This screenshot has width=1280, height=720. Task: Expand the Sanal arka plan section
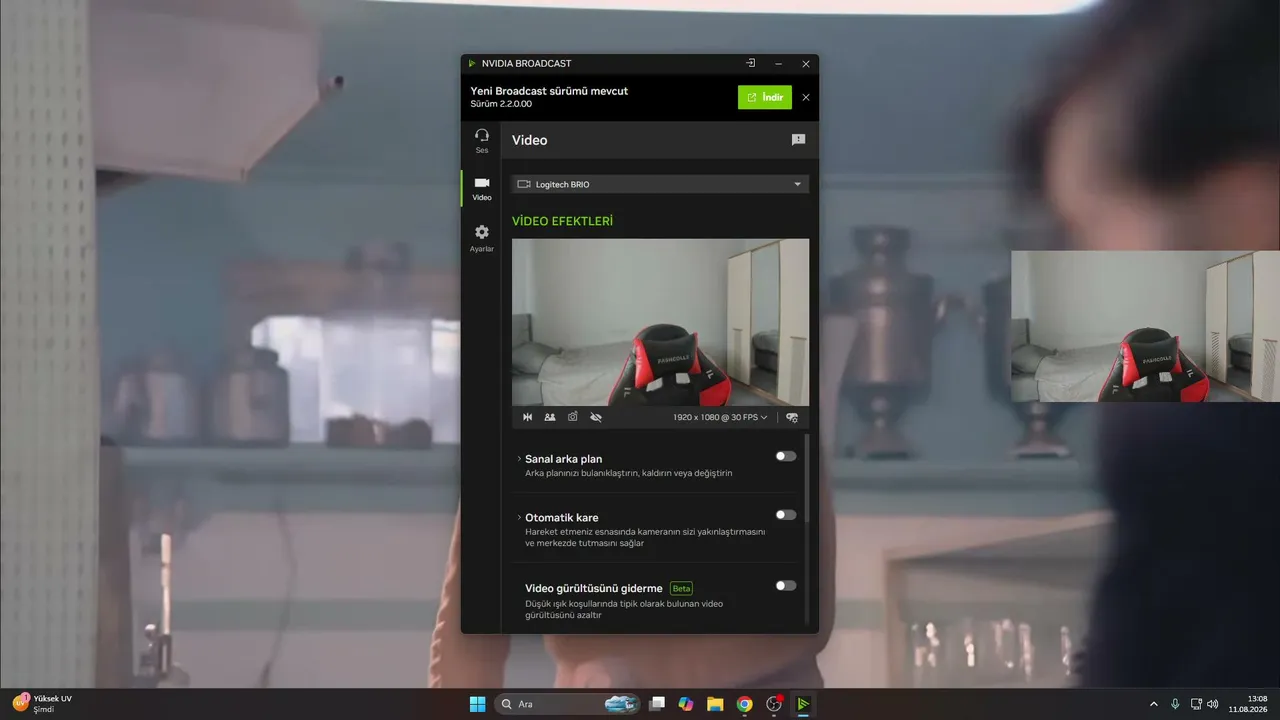[519, 459]
